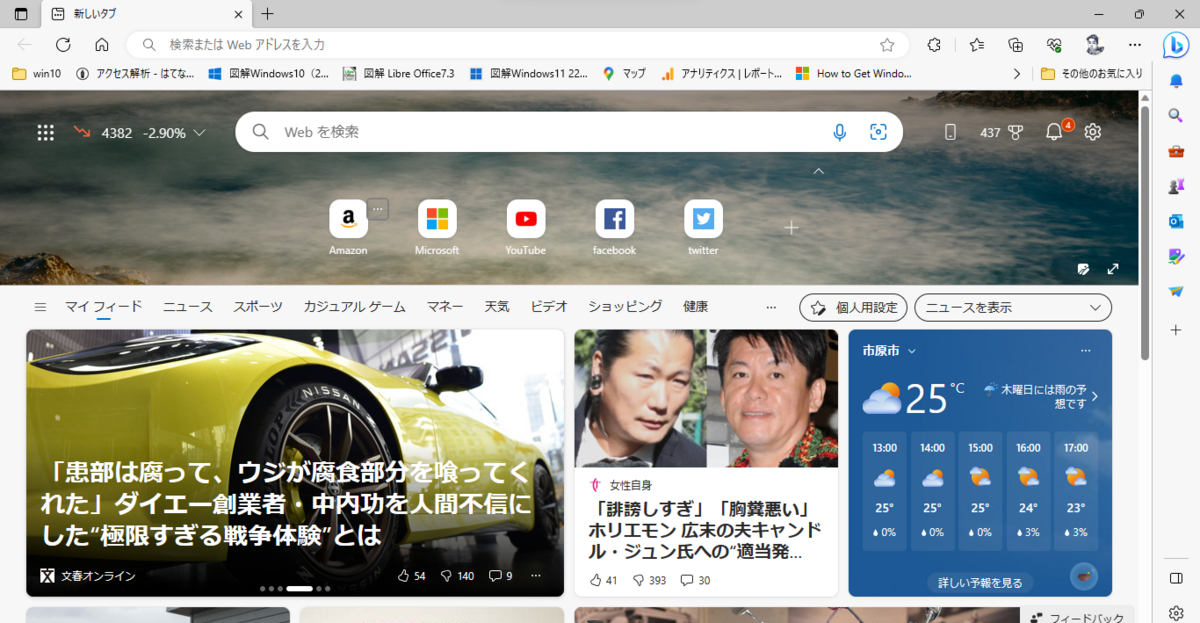Open page layout settings gear on new tab
The height and width of the screenshot is (623, 1200).
coord(1093,131)
